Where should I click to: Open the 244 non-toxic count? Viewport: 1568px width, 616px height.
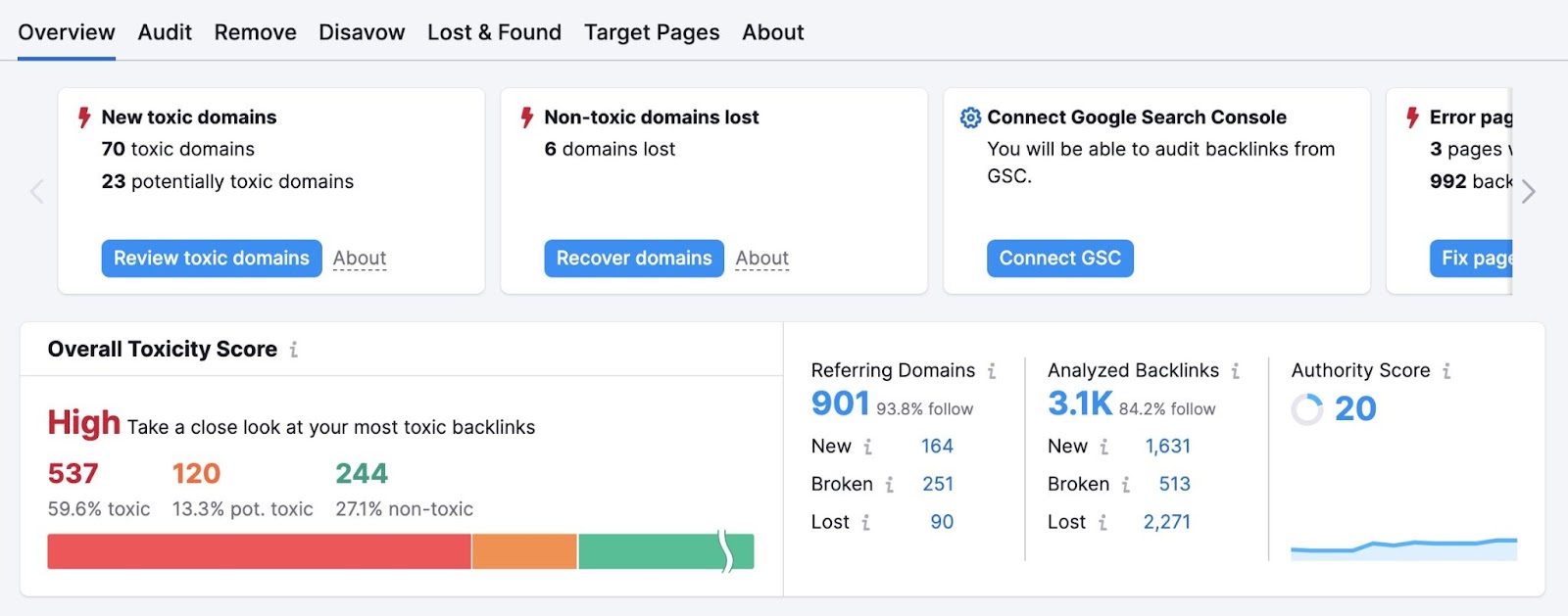click(x=362, y=474)
